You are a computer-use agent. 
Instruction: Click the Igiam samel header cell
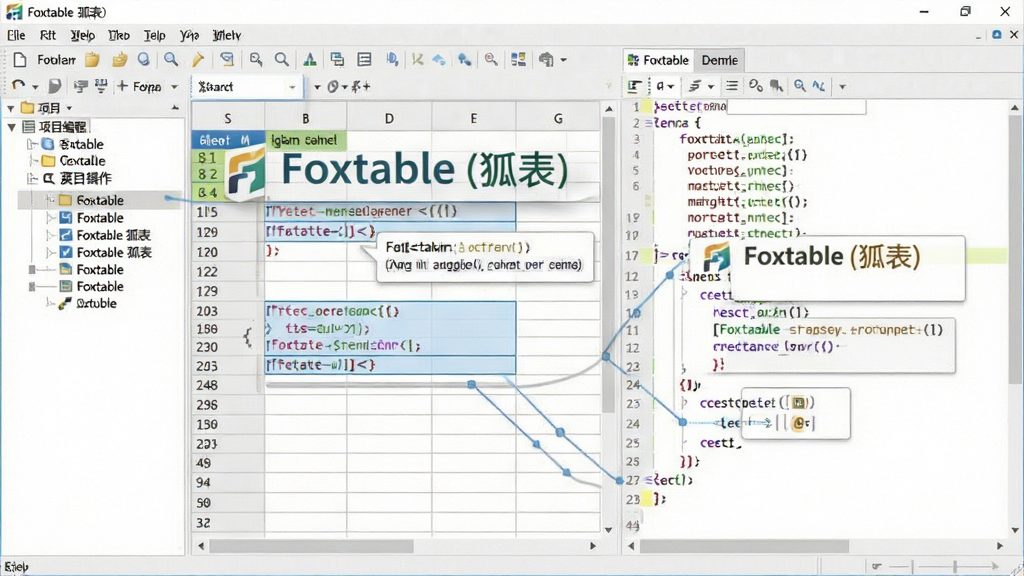pyautogui.click(x=305, y=140)
